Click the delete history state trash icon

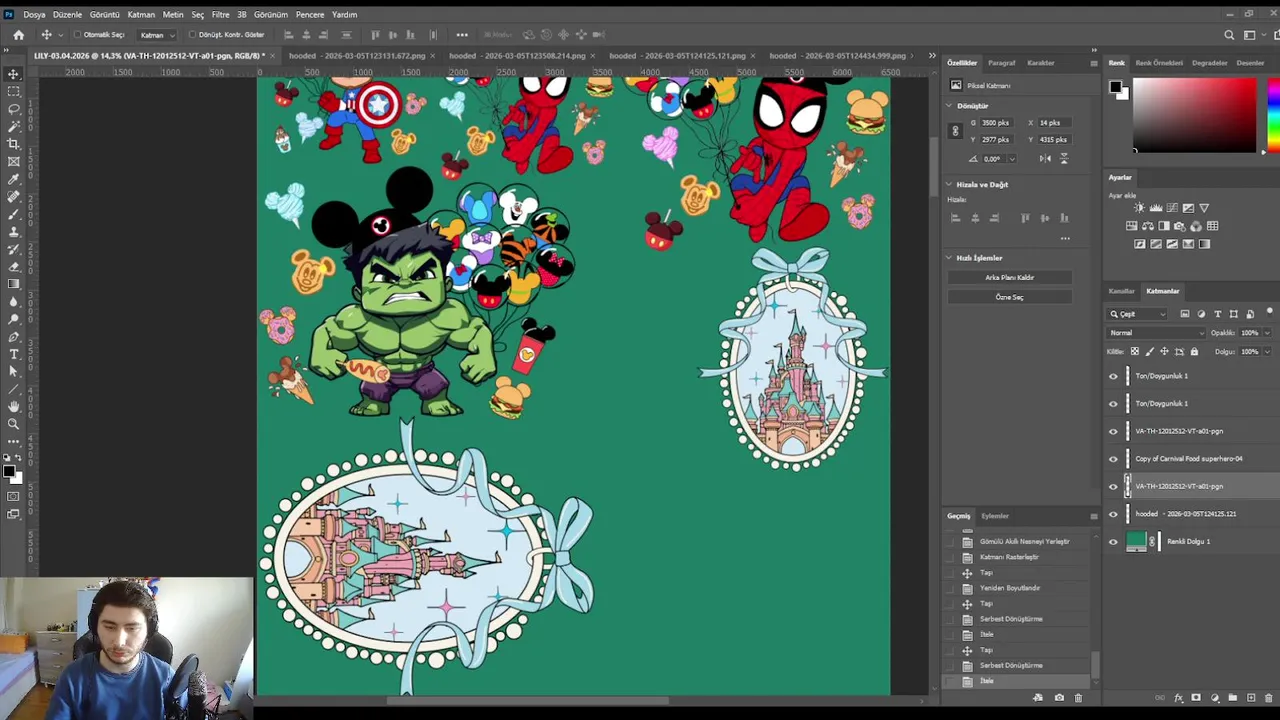[1078, 698]
